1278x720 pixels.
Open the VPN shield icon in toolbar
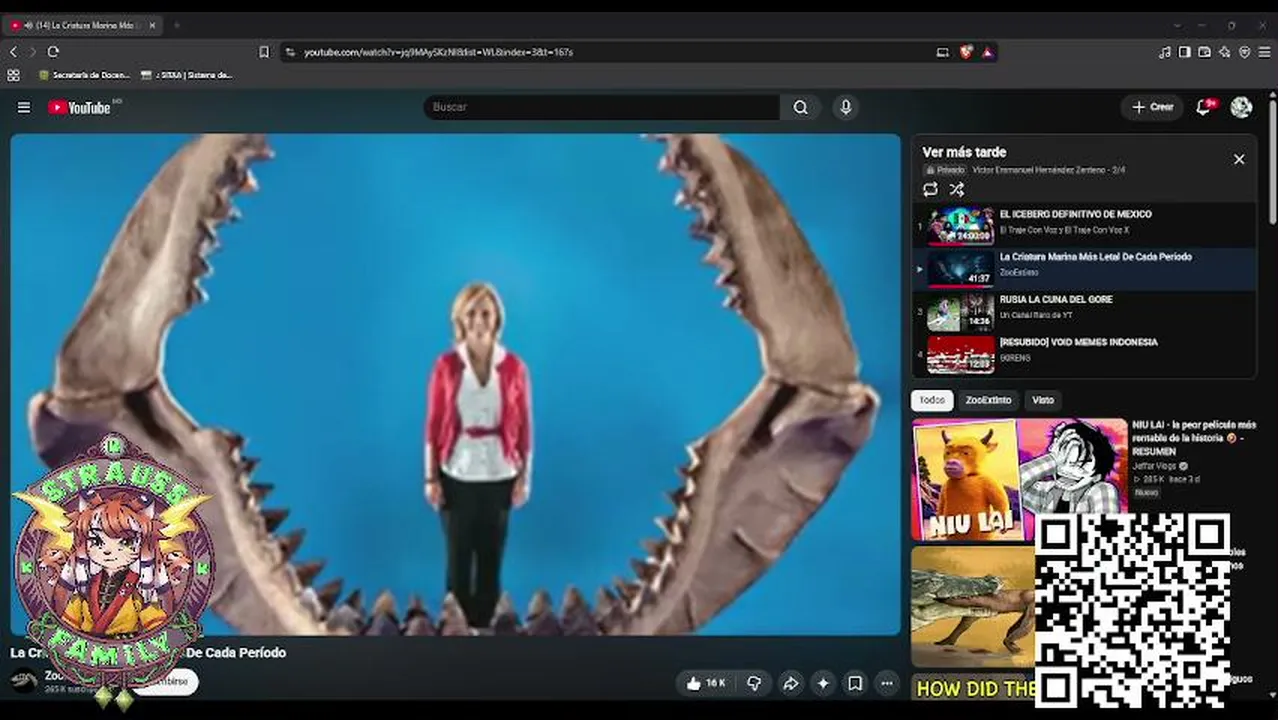tap(1244, 52)
